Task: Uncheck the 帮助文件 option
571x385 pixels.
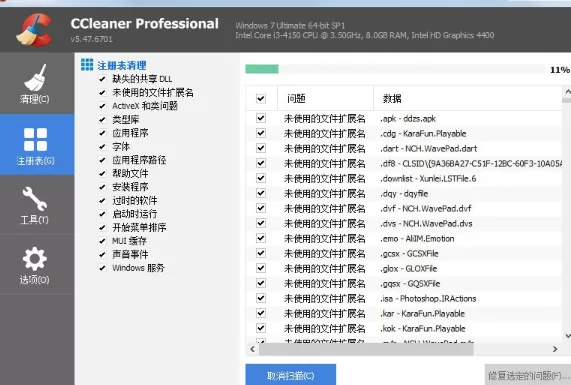Action: [102, 173]
